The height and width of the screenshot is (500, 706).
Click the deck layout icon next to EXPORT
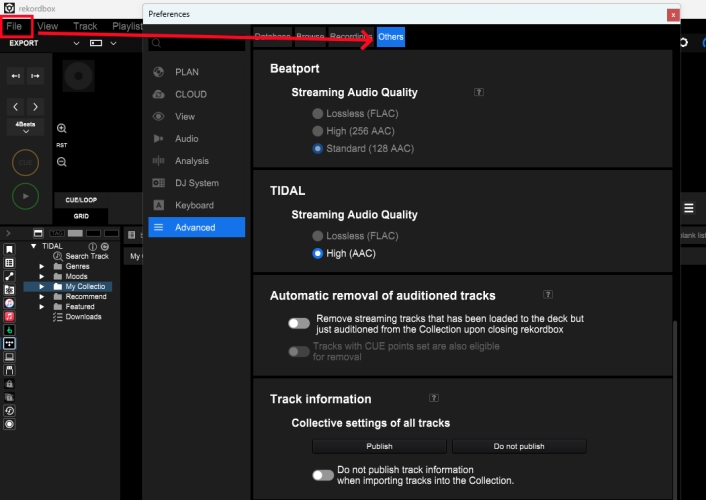coord(96,43)
